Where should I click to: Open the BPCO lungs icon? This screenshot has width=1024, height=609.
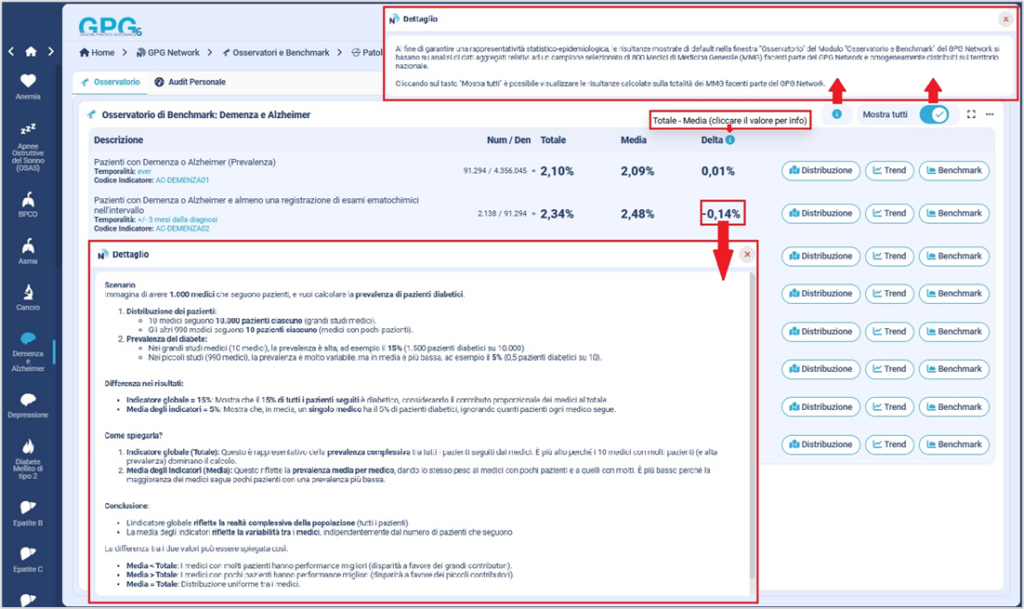28,197
